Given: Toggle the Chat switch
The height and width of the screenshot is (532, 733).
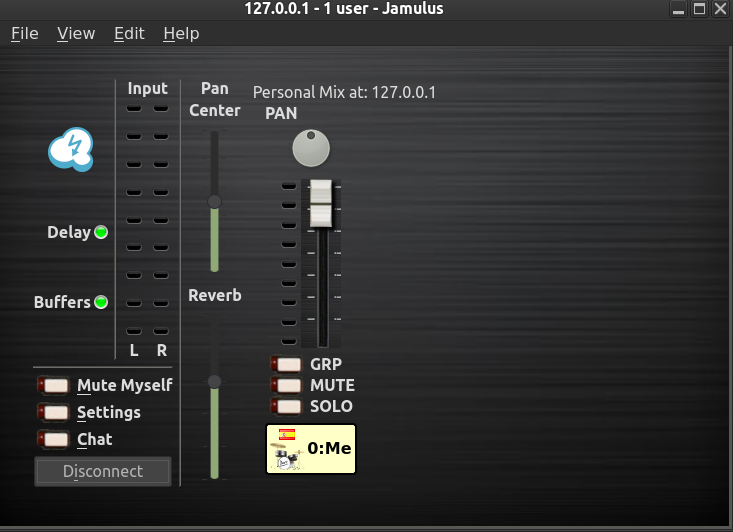Looking at the screenshot, I should tap(53, 439).
